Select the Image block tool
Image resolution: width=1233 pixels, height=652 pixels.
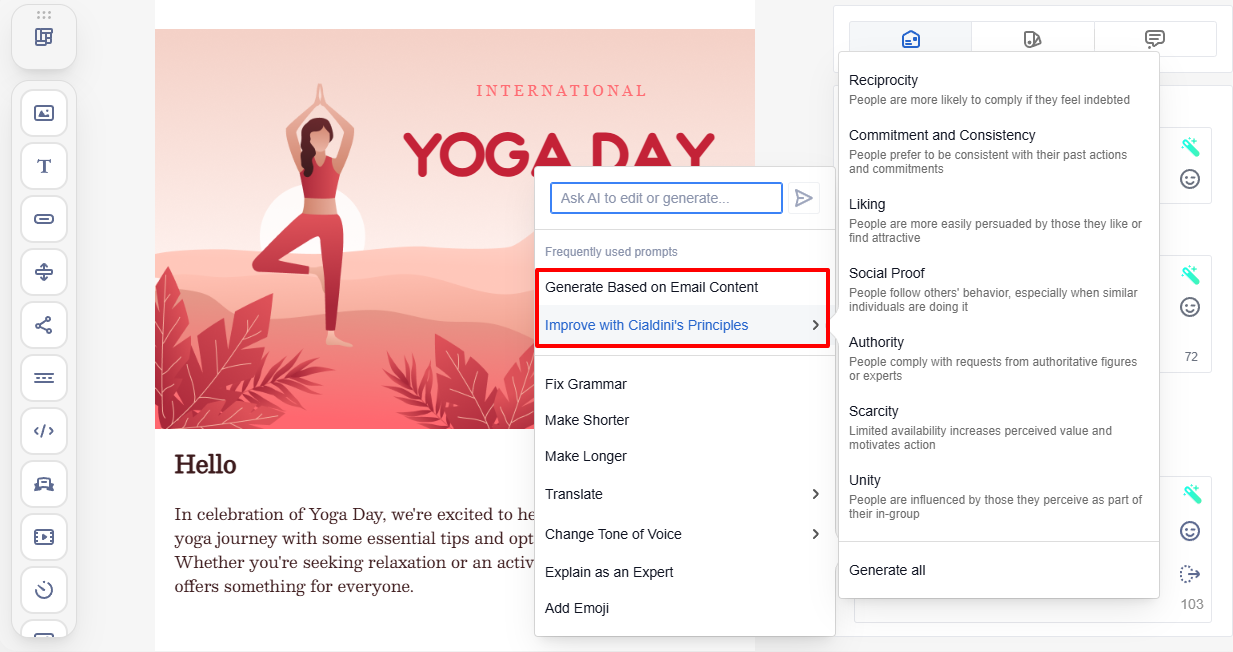[x=44, y=113]
